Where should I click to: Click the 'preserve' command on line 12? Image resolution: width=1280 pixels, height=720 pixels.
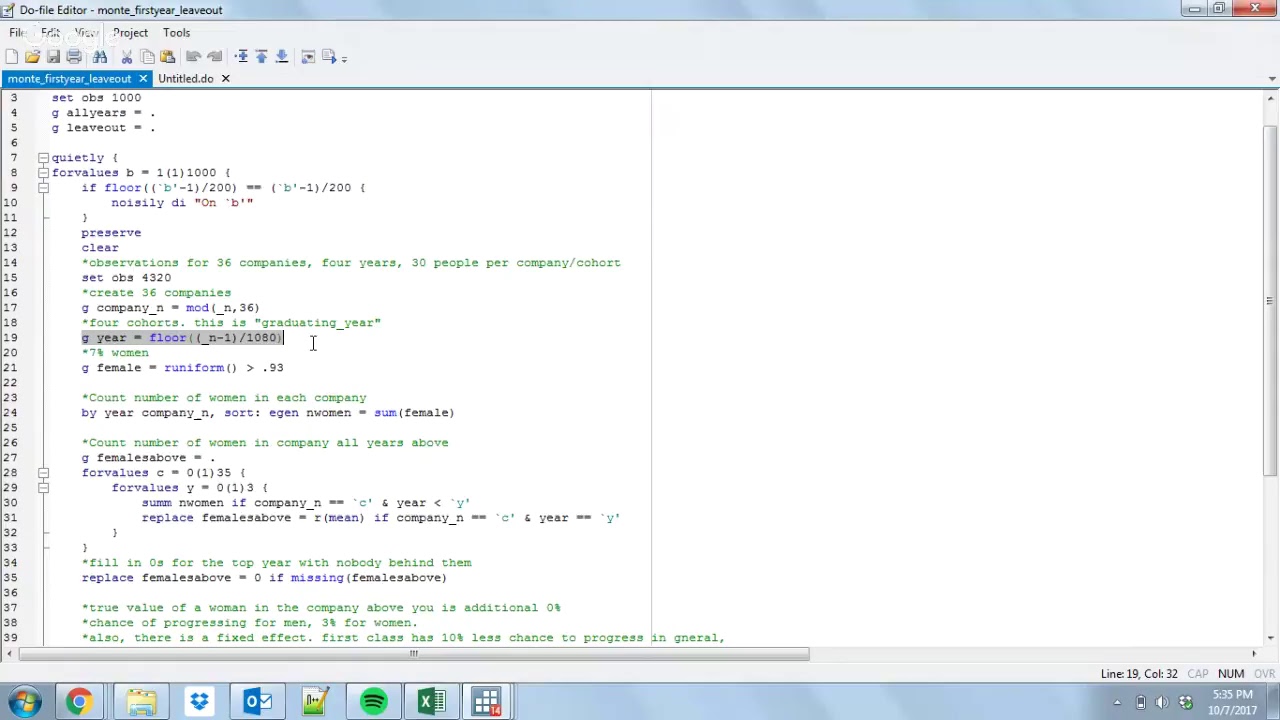[111, 232]
